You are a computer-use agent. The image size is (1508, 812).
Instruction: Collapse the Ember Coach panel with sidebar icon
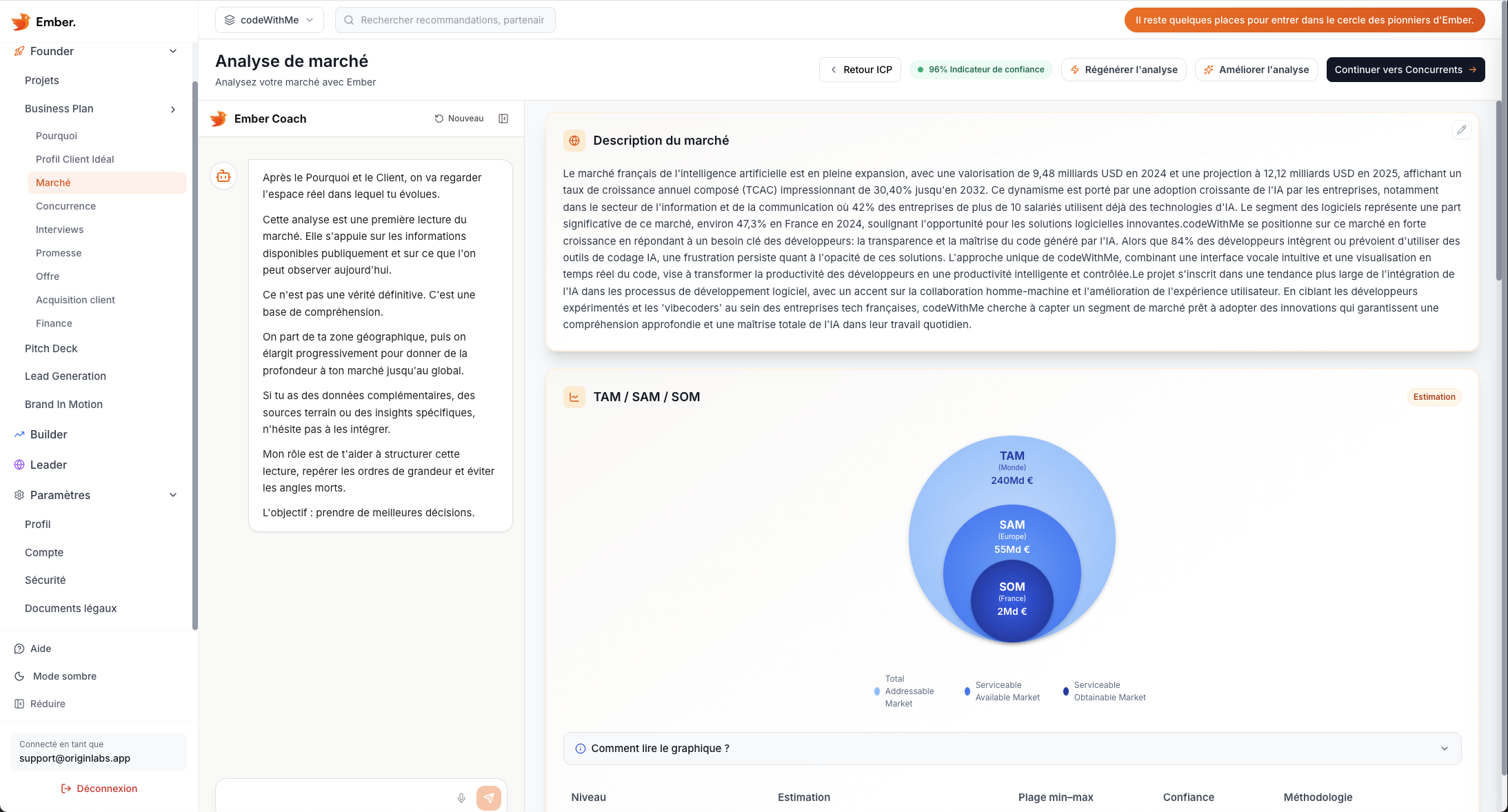coord(503,118)
